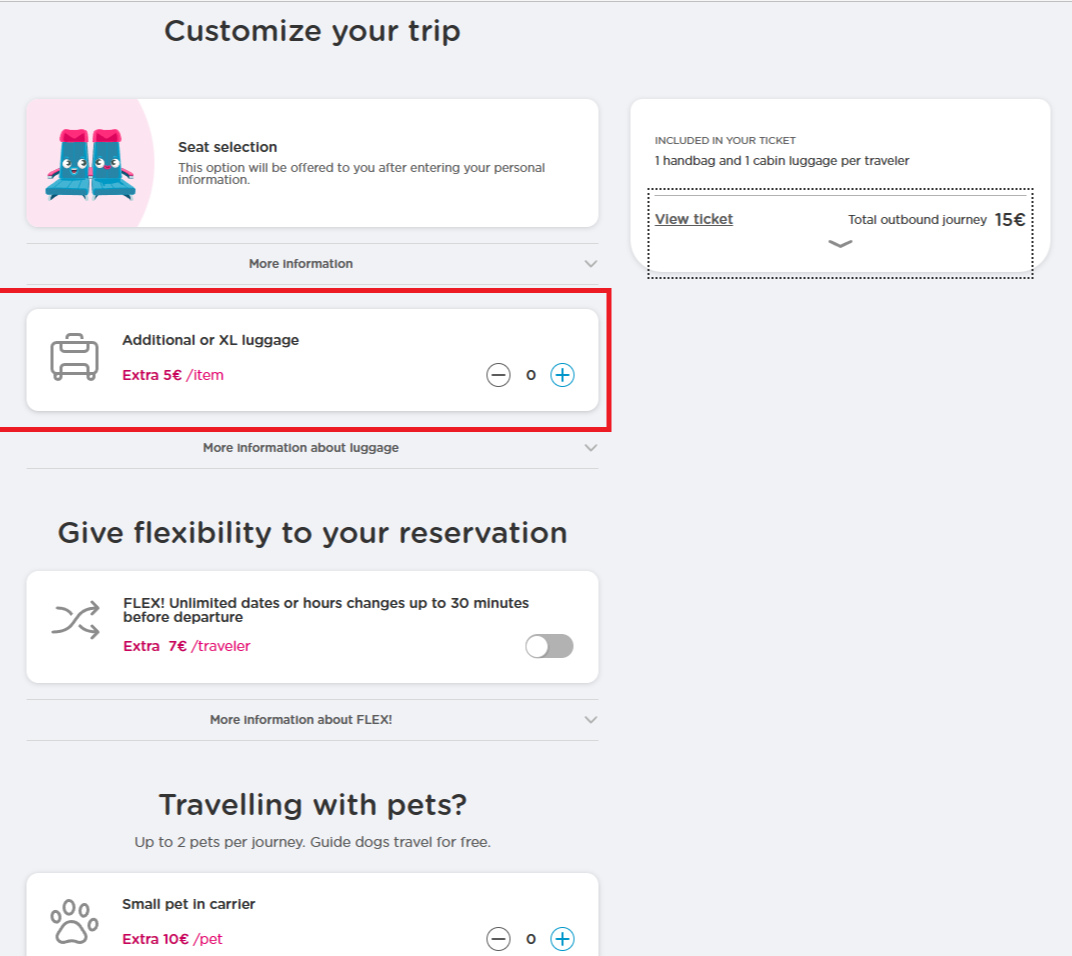
Task: Click the Additional or XL luggage label
Action: coord(210,340)
